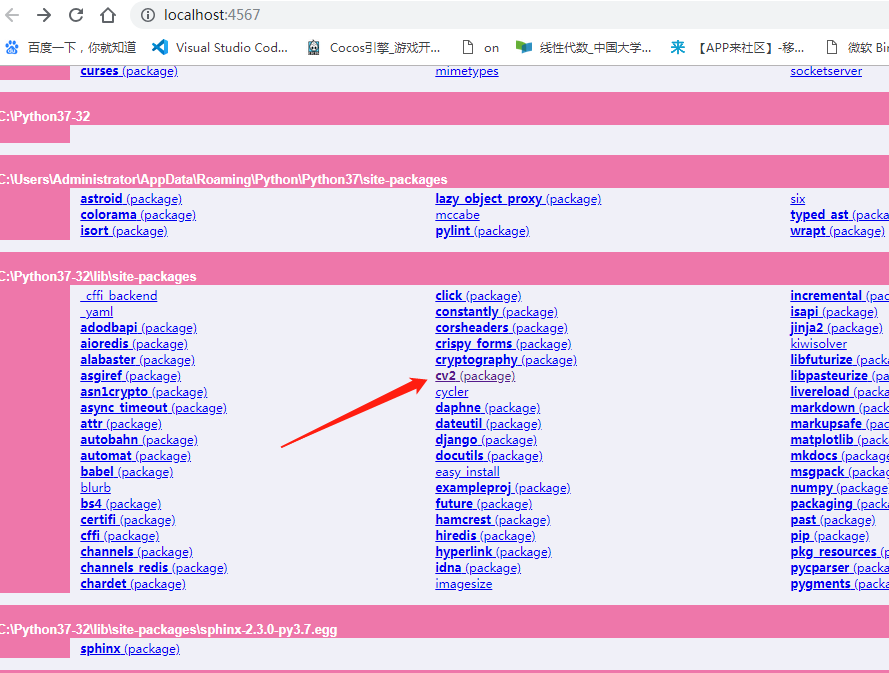This screenshot has height=673, width=889.
Task: Open the colorama package link
Action: click(x=138, y=215)
